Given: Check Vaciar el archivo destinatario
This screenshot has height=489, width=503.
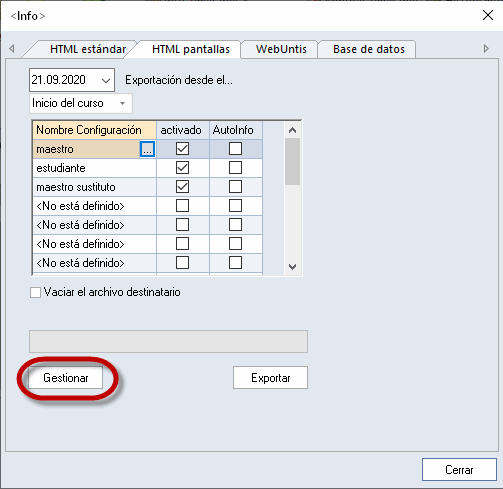Looking at the screenshot, I should [35, 292].
